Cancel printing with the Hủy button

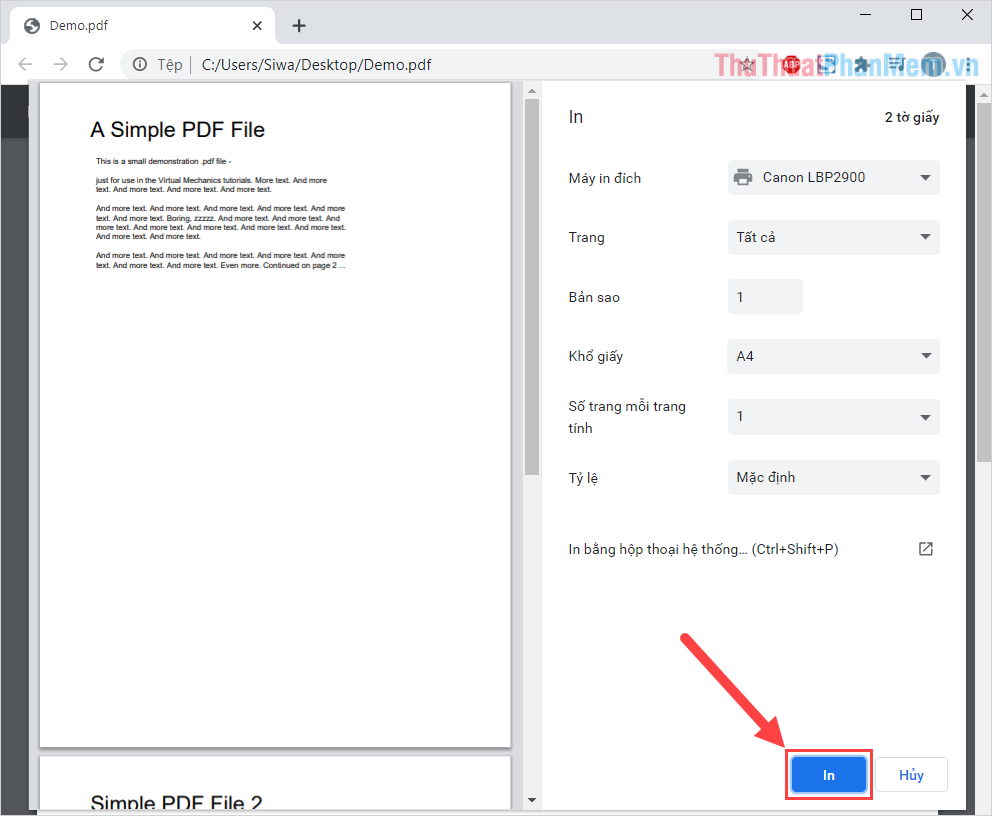(911, 774)
